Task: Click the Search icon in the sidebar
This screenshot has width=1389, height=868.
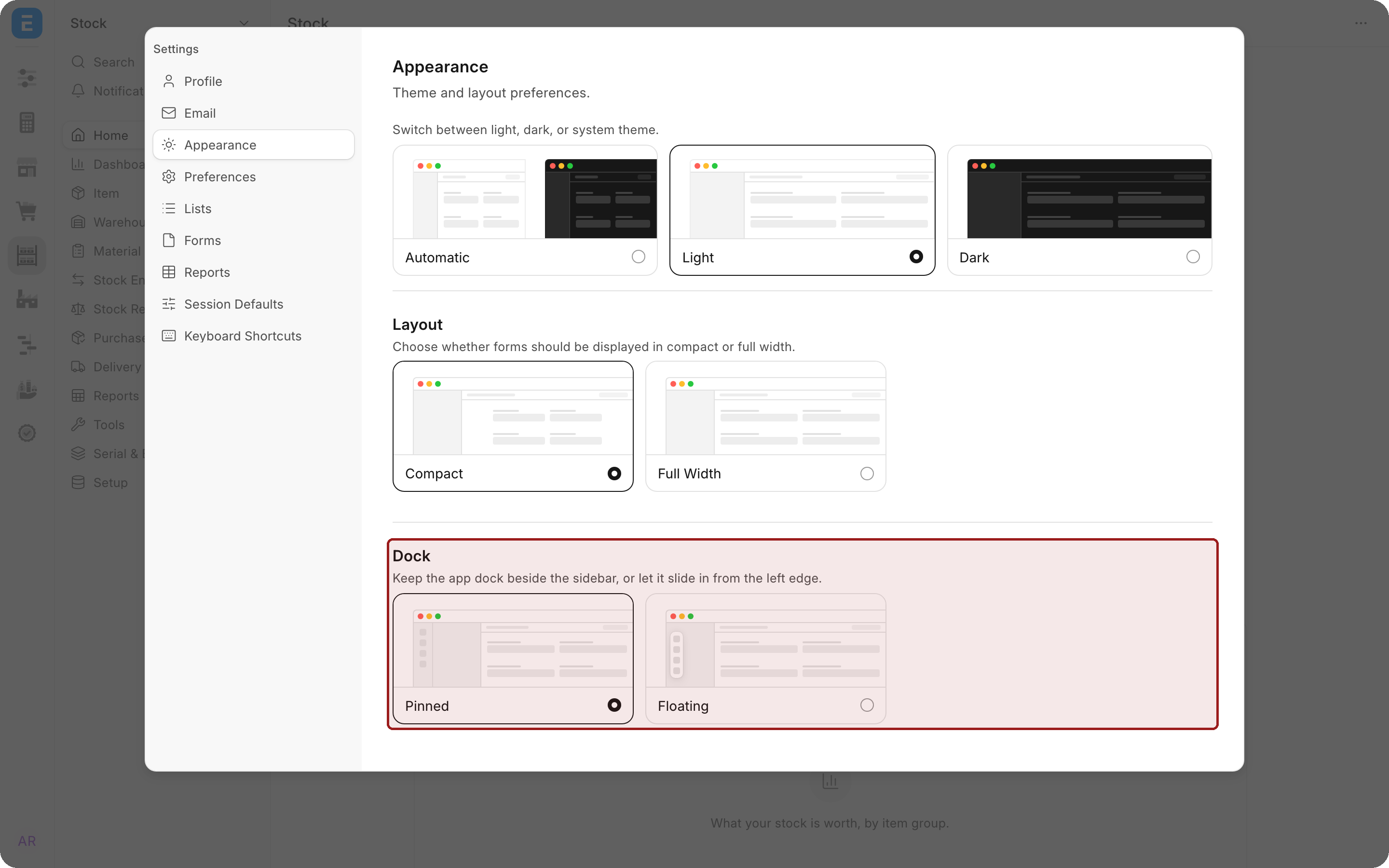Action: coord(78,62)
